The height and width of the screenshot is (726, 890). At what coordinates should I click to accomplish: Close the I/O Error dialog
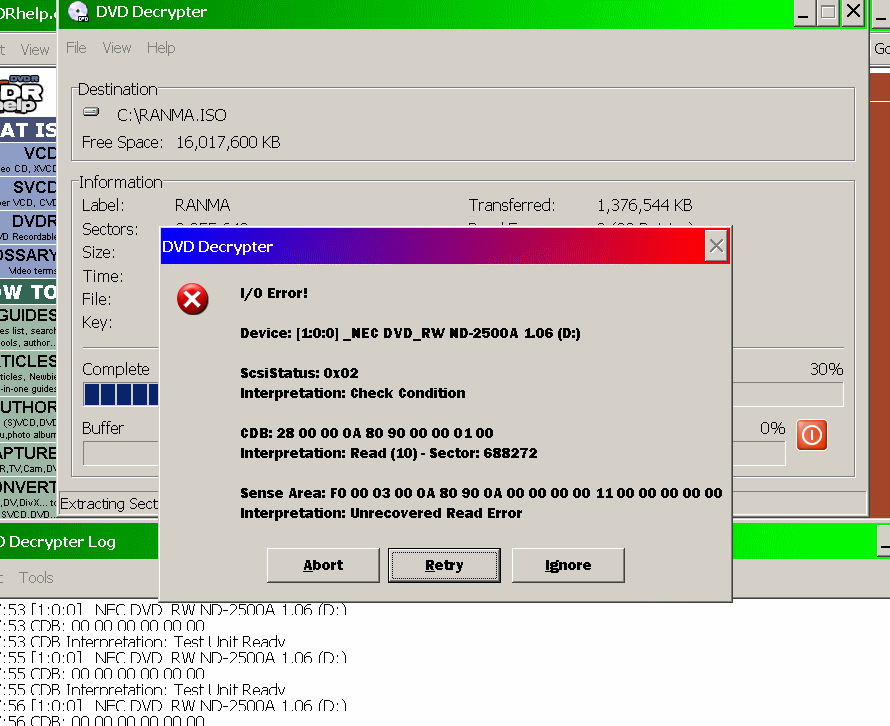716,246
